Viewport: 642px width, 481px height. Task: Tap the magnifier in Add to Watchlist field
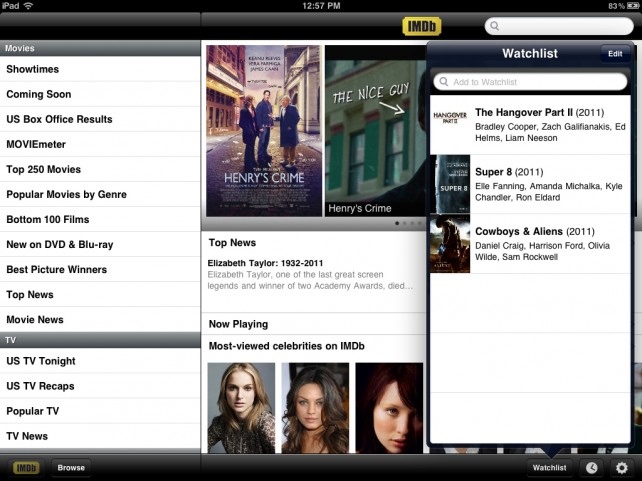pyautogui.click(x=444, y=82)
